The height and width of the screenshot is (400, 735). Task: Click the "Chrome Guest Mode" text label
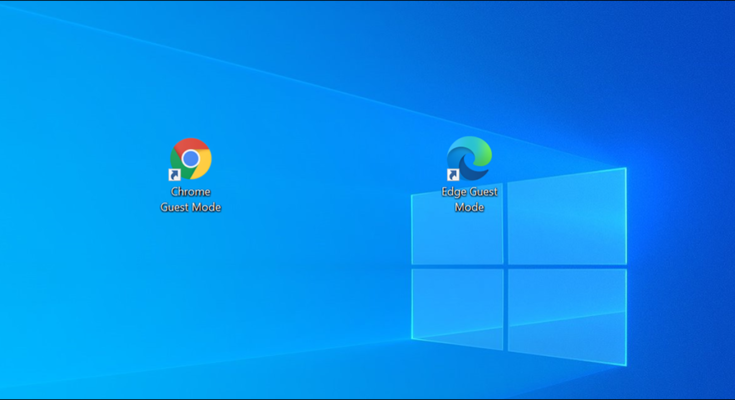pos(190,199)
